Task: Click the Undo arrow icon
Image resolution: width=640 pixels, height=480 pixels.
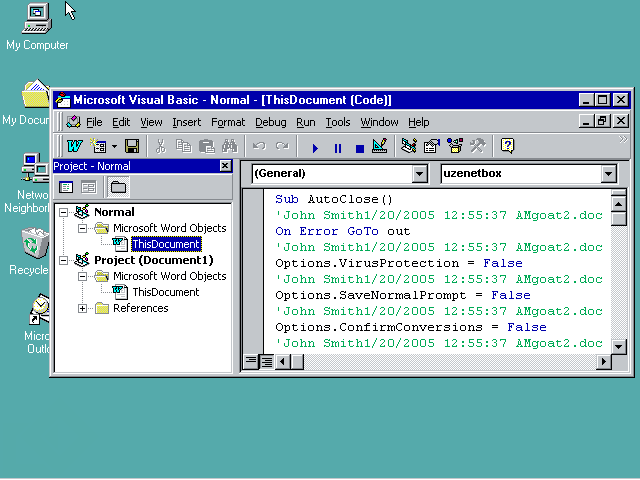Action: tap(259, 146)
